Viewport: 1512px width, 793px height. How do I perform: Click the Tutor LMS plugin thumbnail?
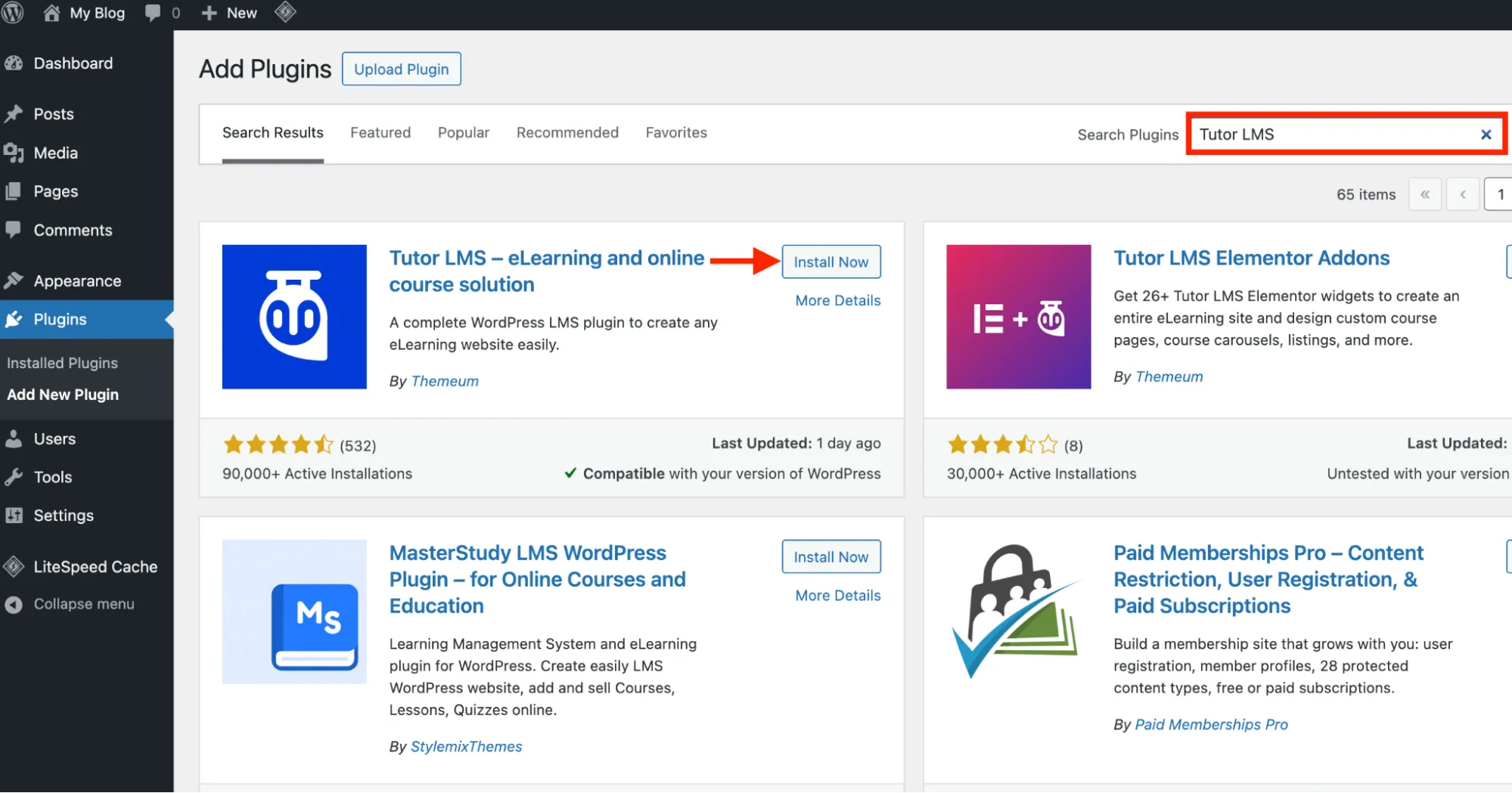pos(294,317)
